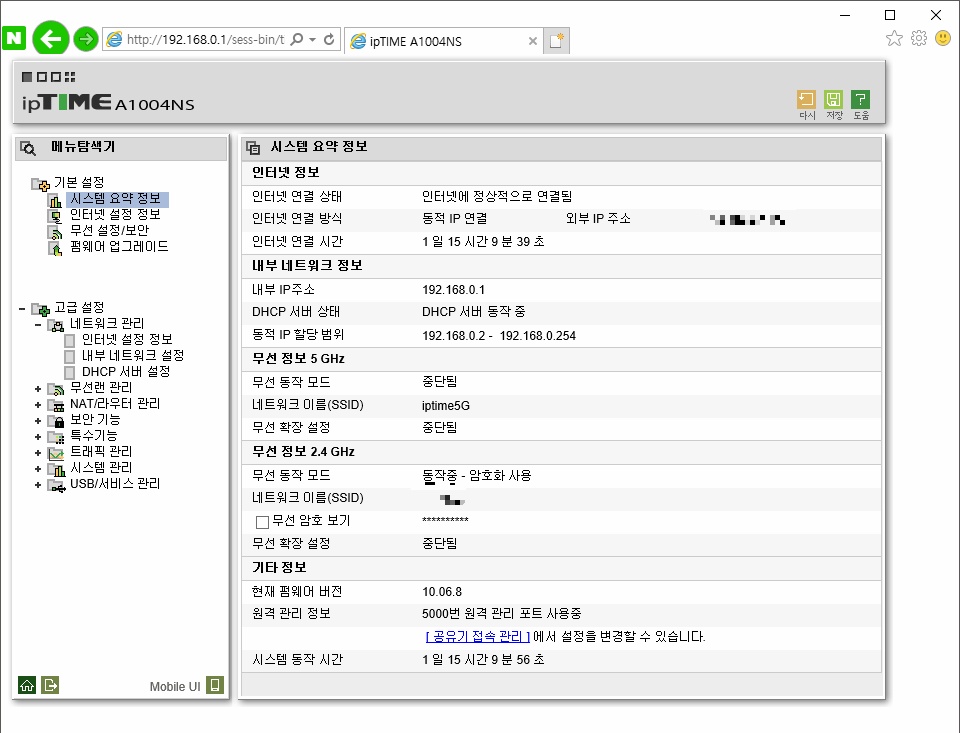This screenshot has height=733, width=960.
Task: Expand the 보안 기능 tree node
Action: point(38,421)
